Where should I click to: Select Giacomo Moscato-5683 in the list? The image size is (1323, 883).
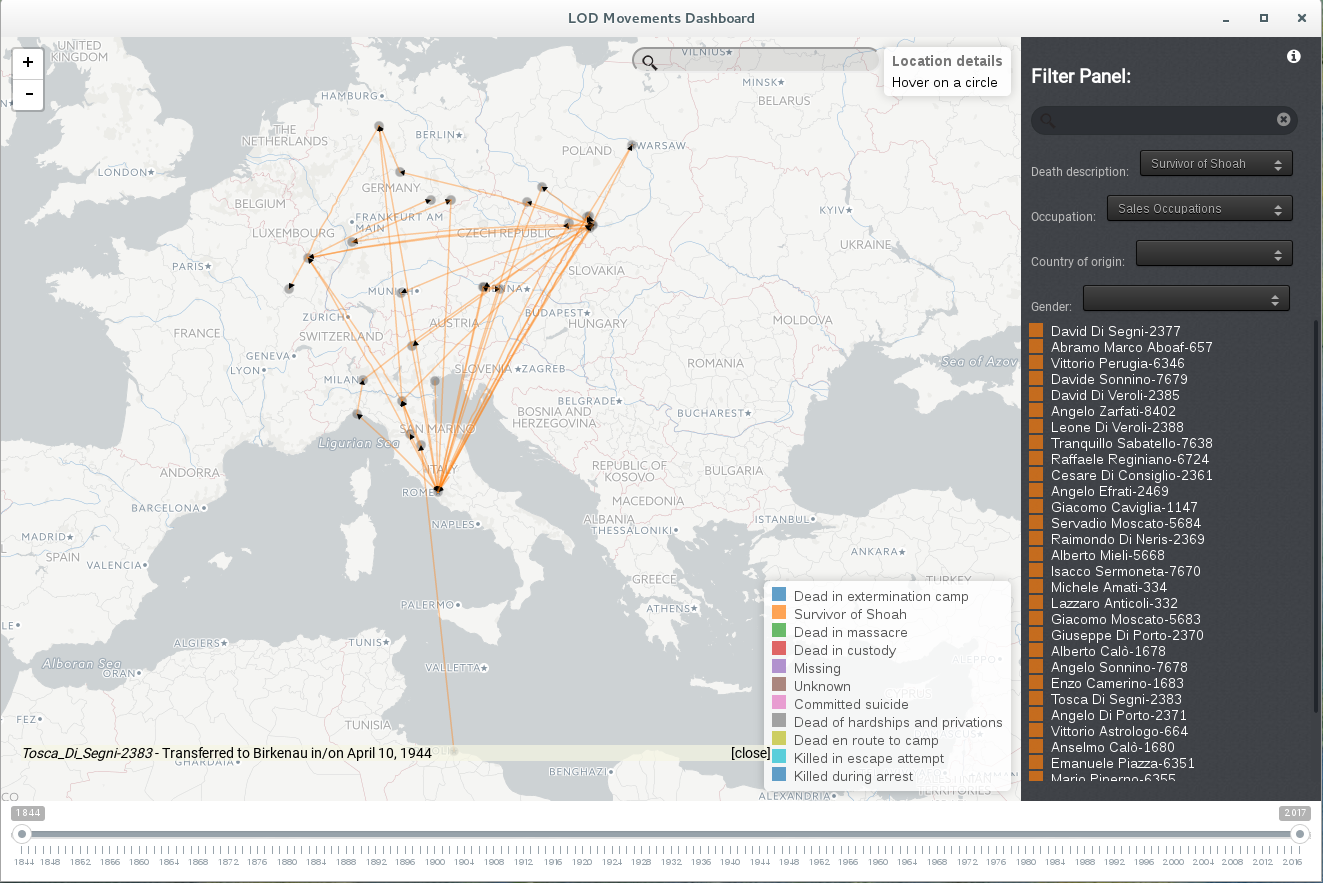click(1125, 619)
